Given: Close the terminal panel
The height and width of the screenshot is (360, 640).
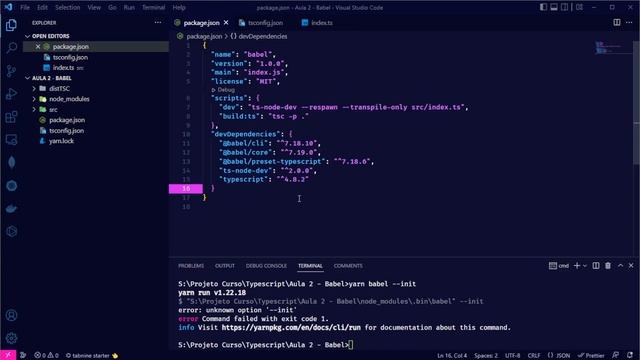Looking at the screenshot, I should coord(631,266).
